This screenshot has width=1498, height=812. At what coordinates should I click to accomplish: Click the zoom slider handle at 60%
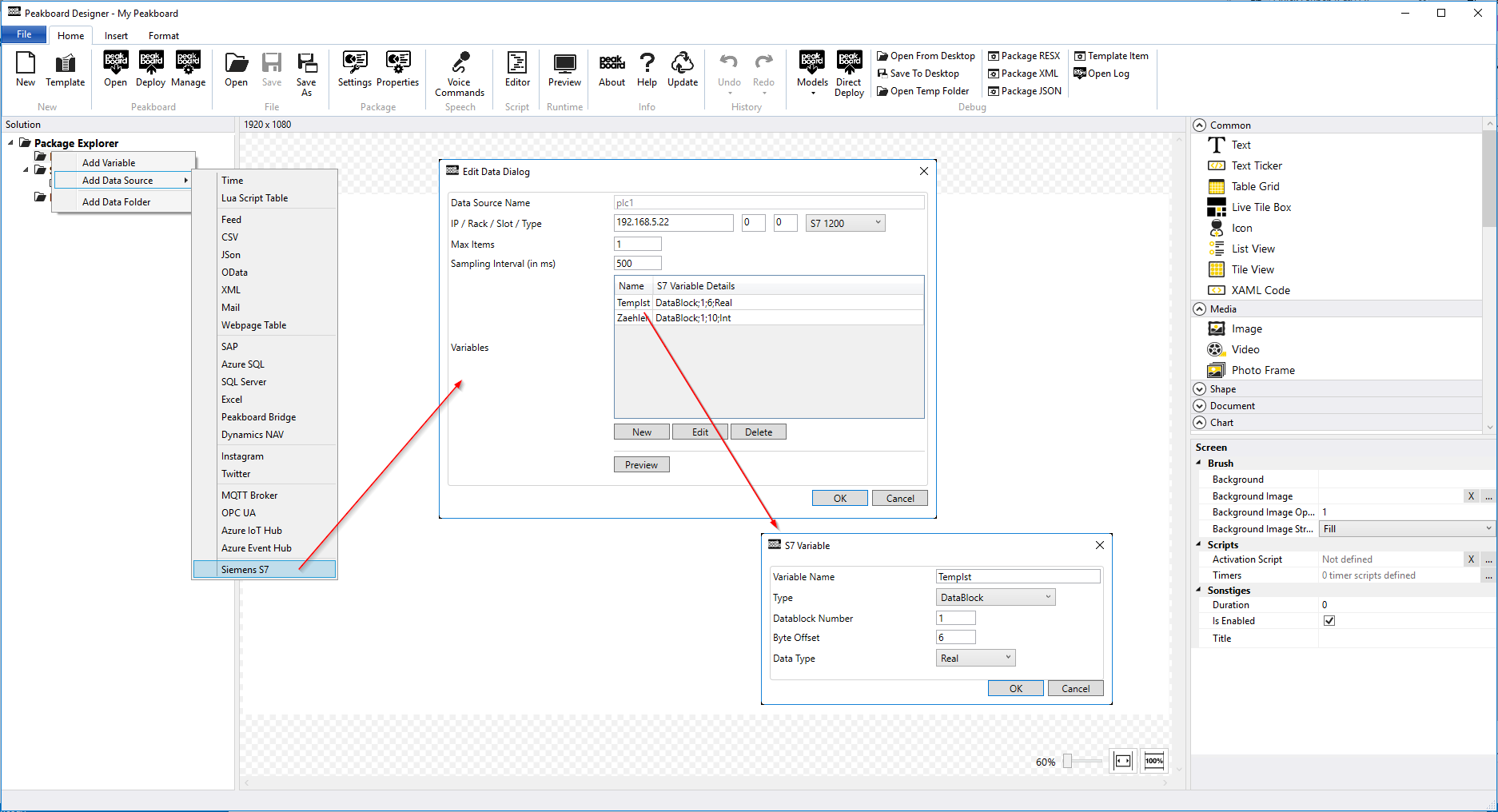point(1067,762)
